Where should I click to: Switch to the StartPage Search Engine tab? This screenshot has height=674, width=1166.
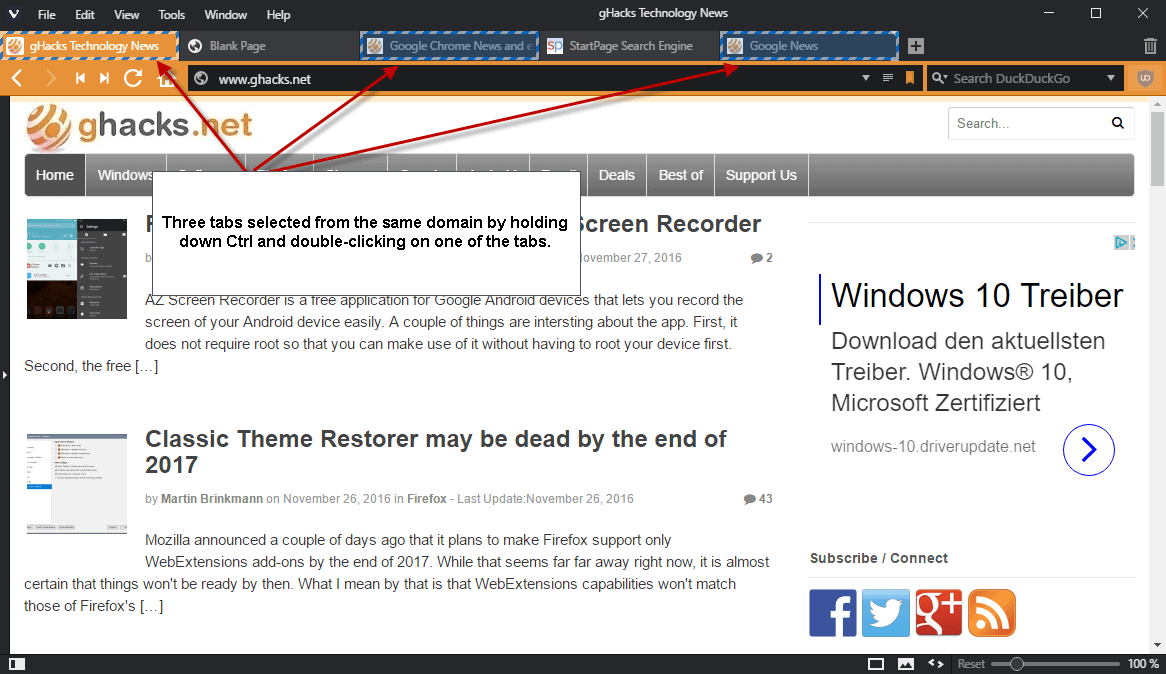(x=630, y=46)
